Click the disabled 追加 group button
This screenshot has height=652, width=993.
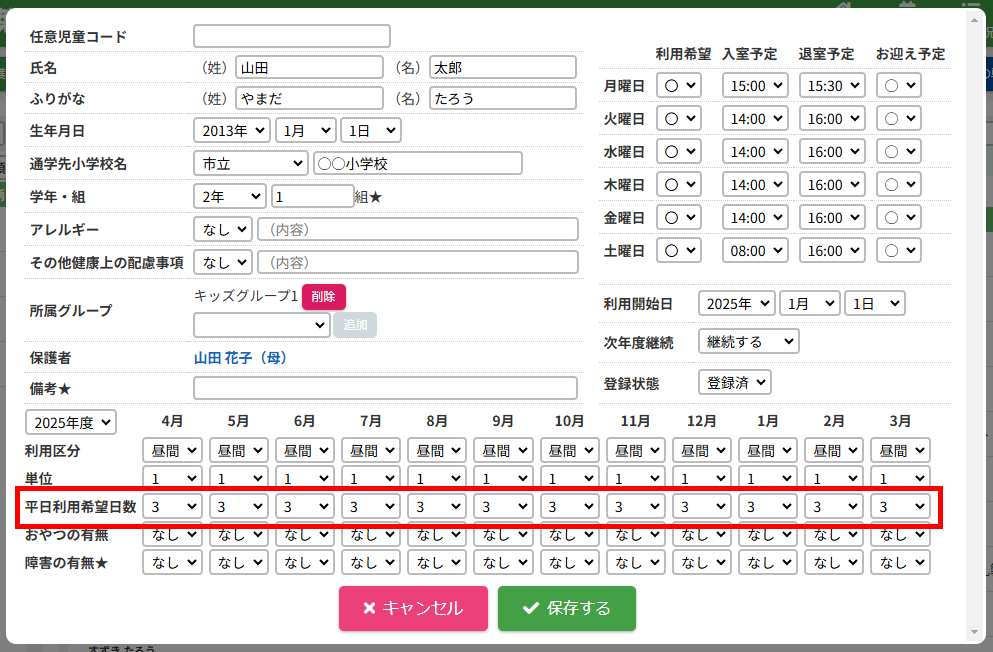(x=355, y=325)
